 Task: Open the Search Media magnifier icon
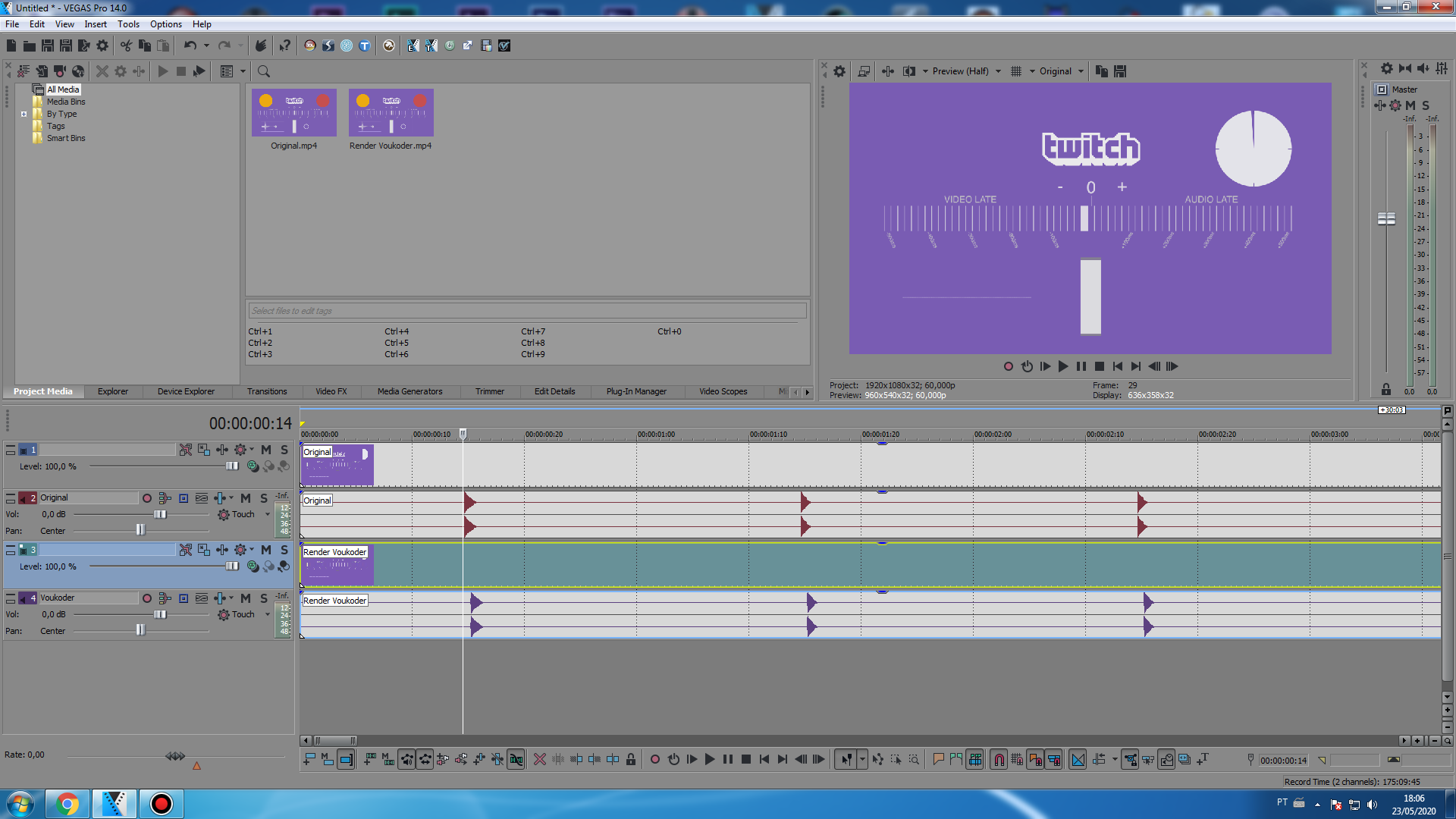tap(264, 71)
